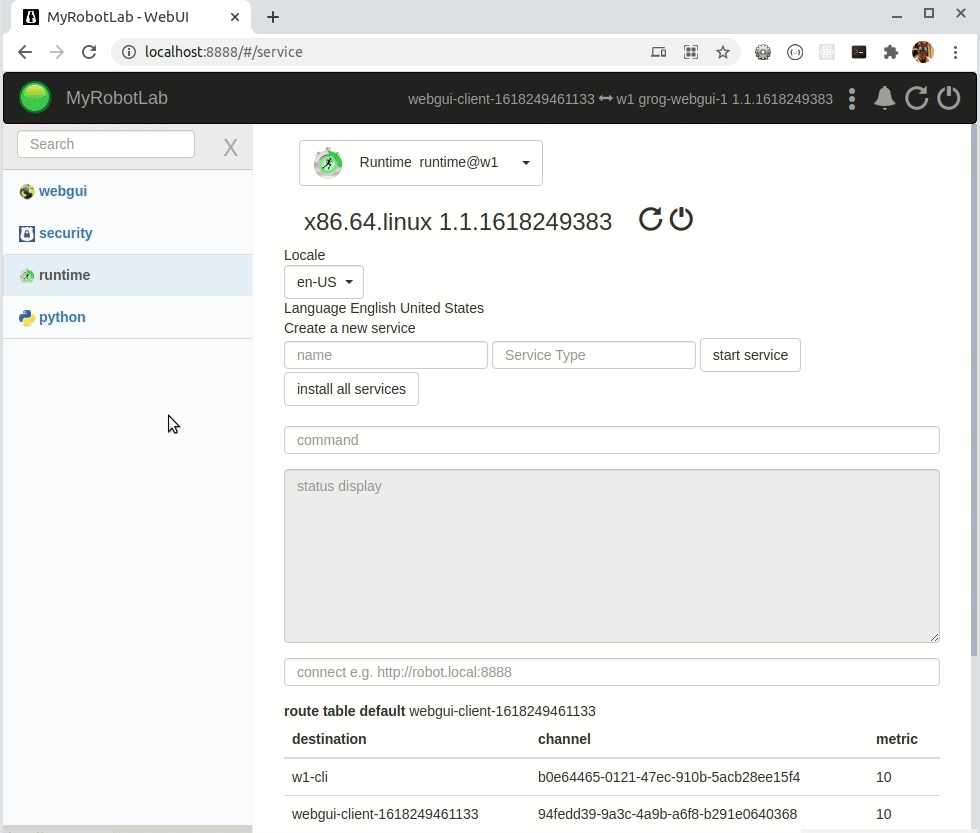Select webgui service in sidebar
The height and width of the screenshot is (833, 980).
tap(62, 191)
